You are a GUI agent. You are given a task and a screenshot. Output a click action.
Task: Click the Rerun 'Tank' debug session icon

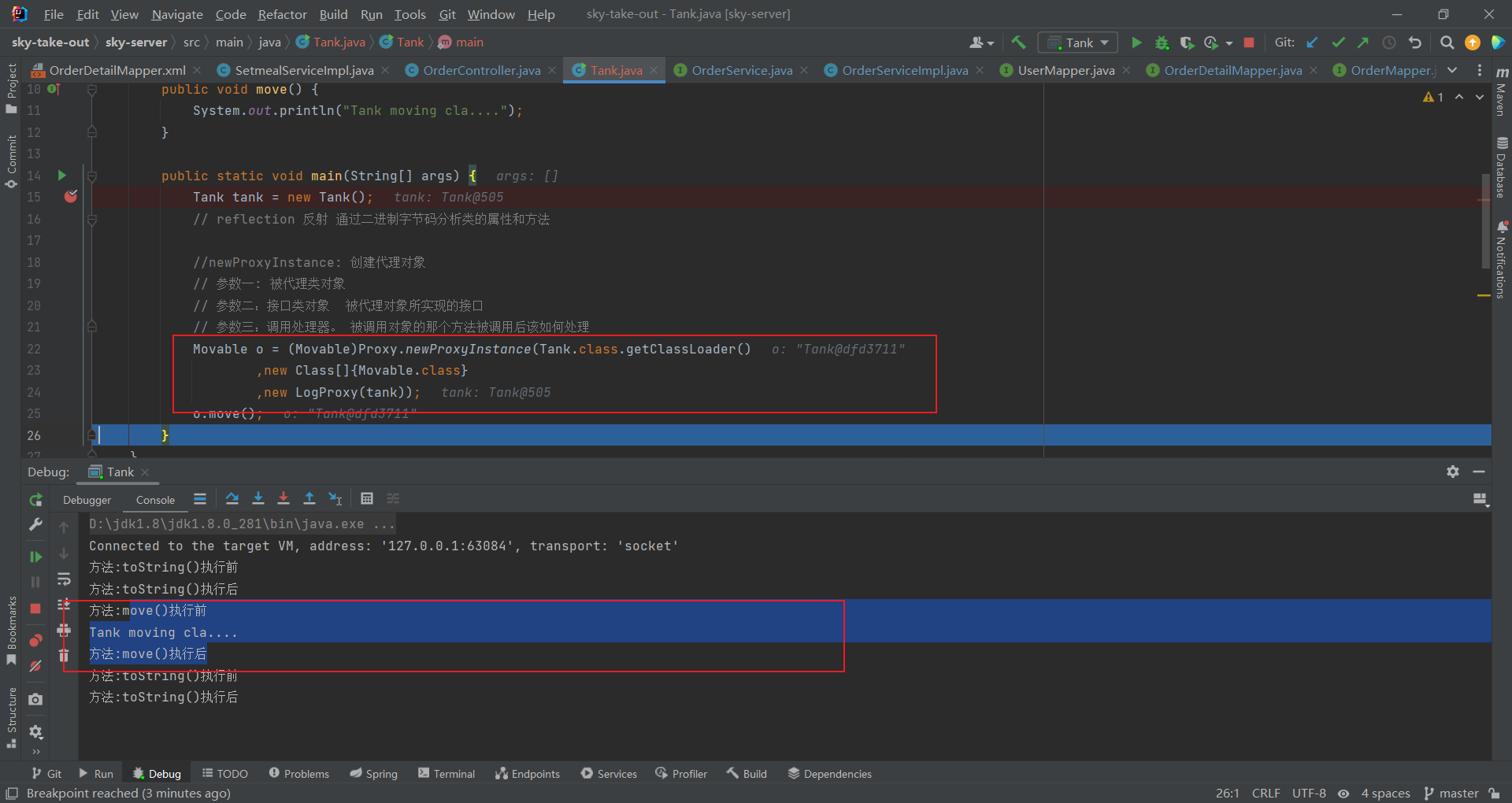(35, 499)
